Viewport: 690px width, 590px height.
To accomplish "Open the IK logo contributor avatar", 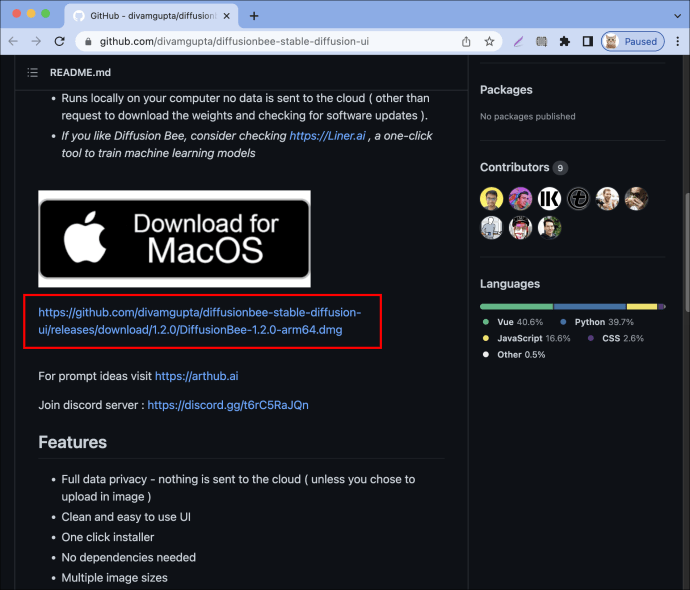I will [550, 198].
